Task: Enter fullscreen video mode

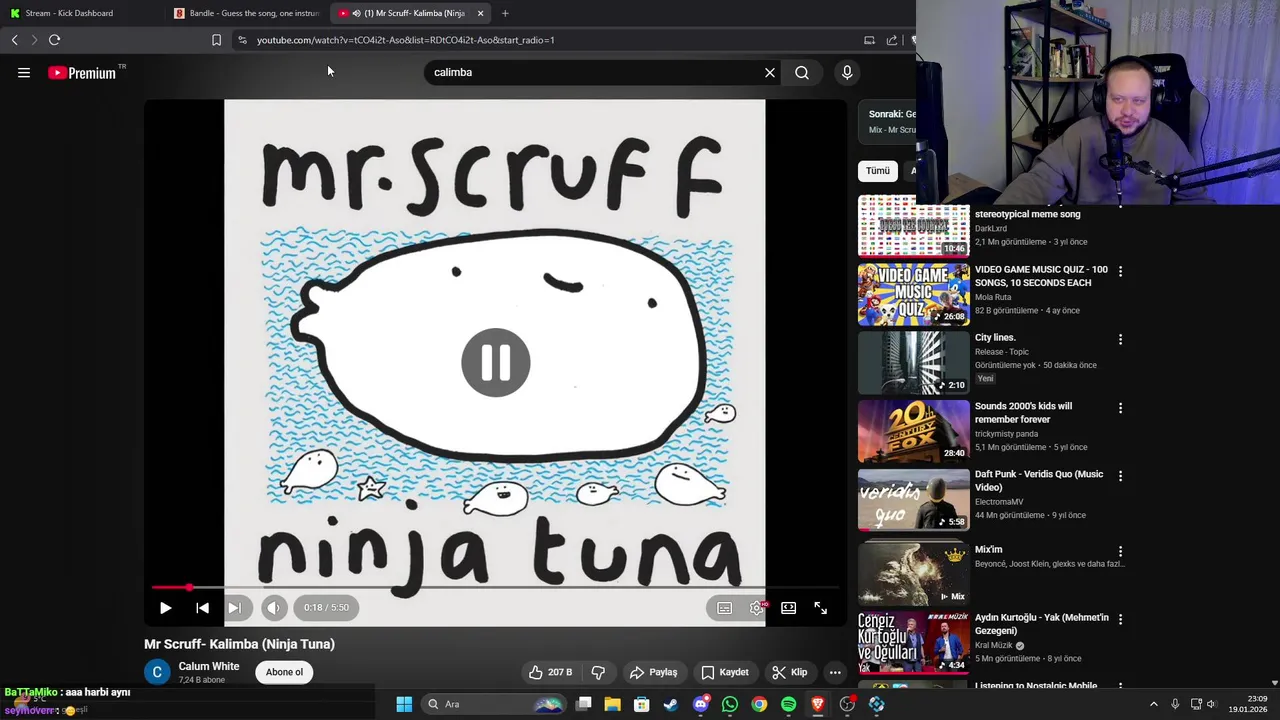Action: 821,607
